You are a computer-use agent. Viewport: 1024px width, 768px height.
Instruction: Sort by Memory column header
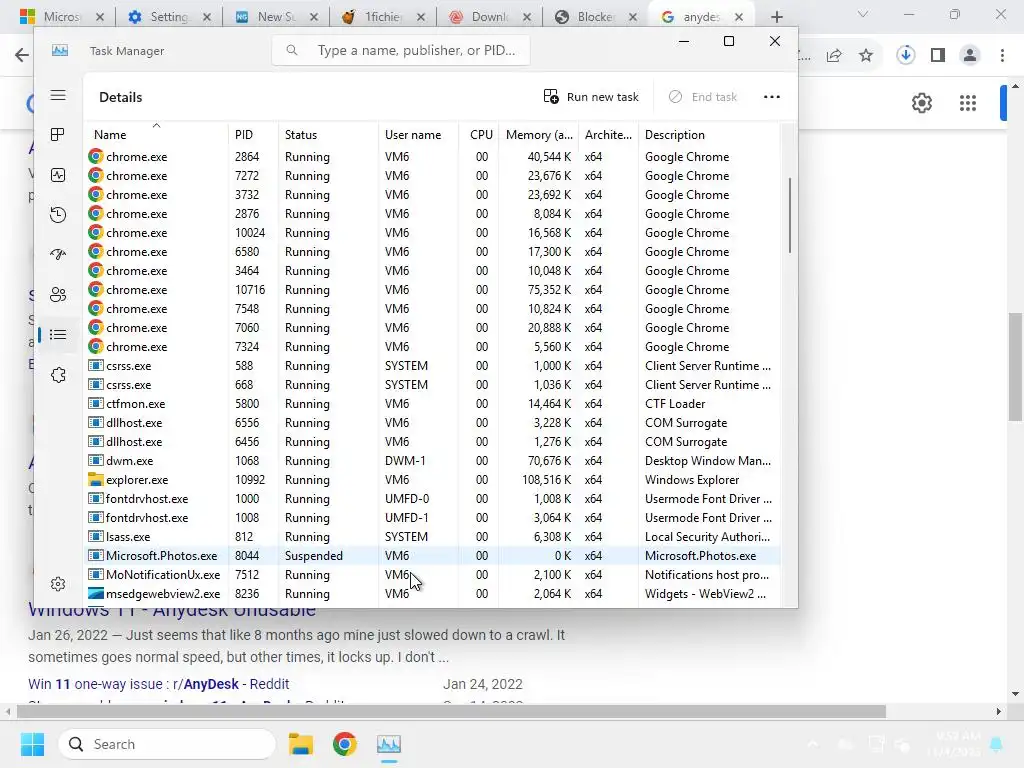(x=539, y=135)
